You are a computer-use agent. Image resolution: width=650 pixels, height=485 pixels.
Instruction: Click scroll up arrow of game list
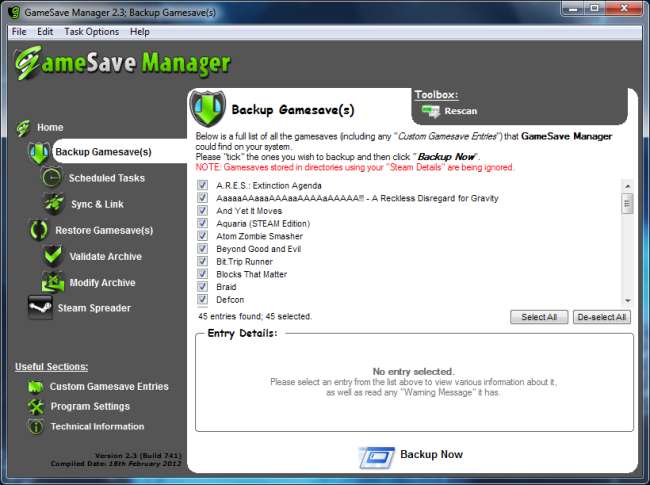(x=627, y=186)
